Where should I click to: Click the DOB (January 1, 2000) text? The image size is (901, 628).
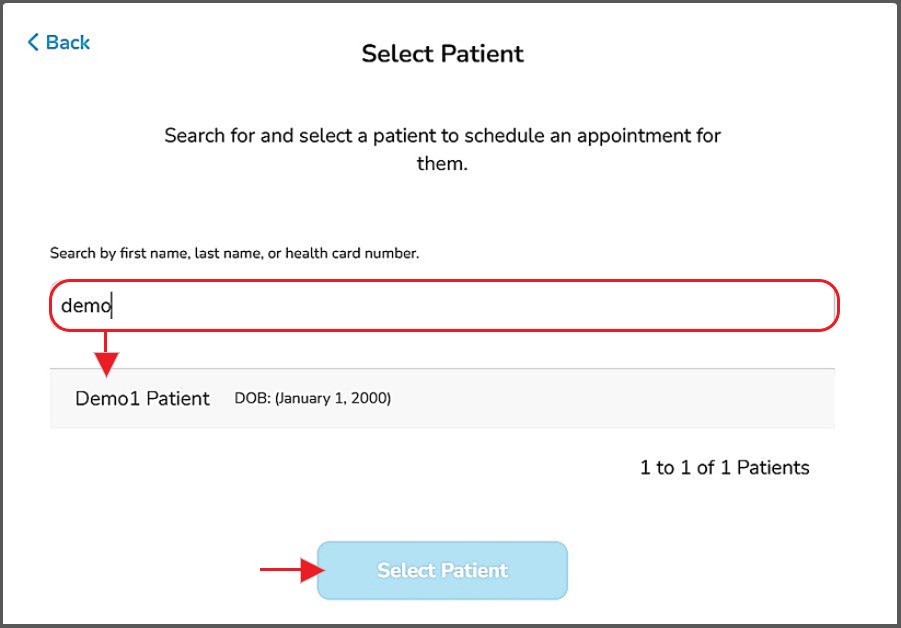coord(312,398)
